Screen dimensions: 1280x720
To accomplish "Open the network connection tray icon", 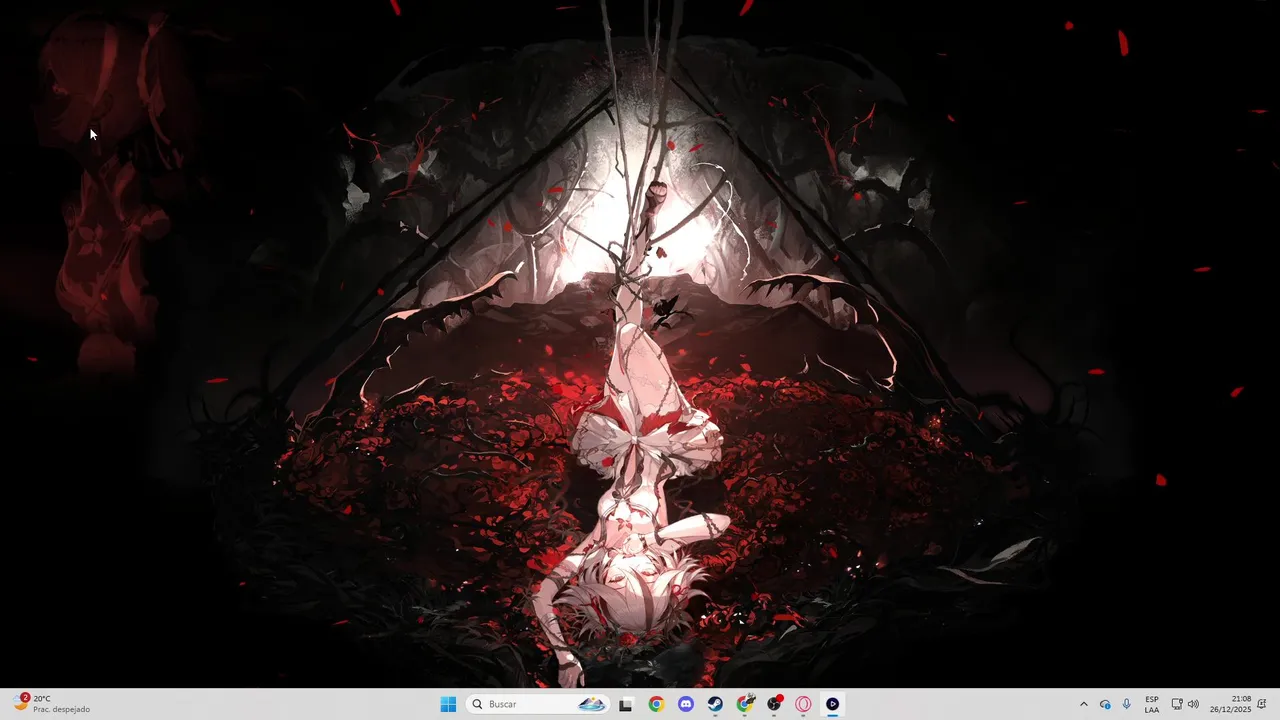I will [x=1177, y=704].
